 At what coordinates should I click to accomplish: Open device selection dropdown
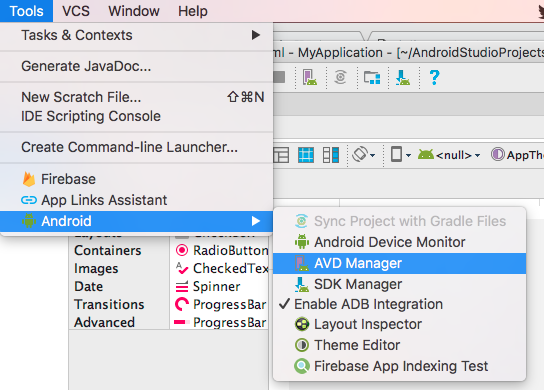401,154
